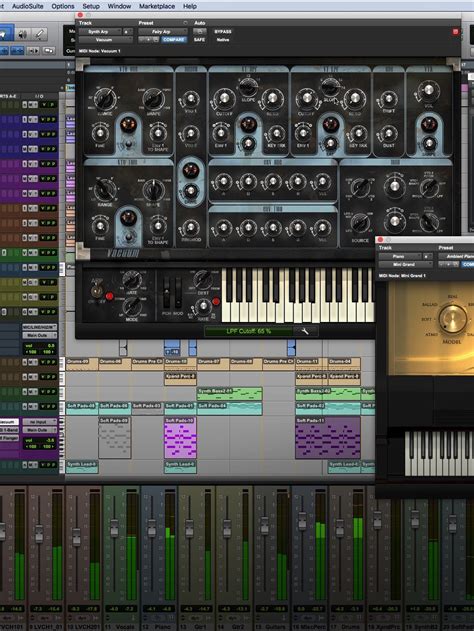Click previous preset minus button
474x631 pixels.
pos(142,39)
